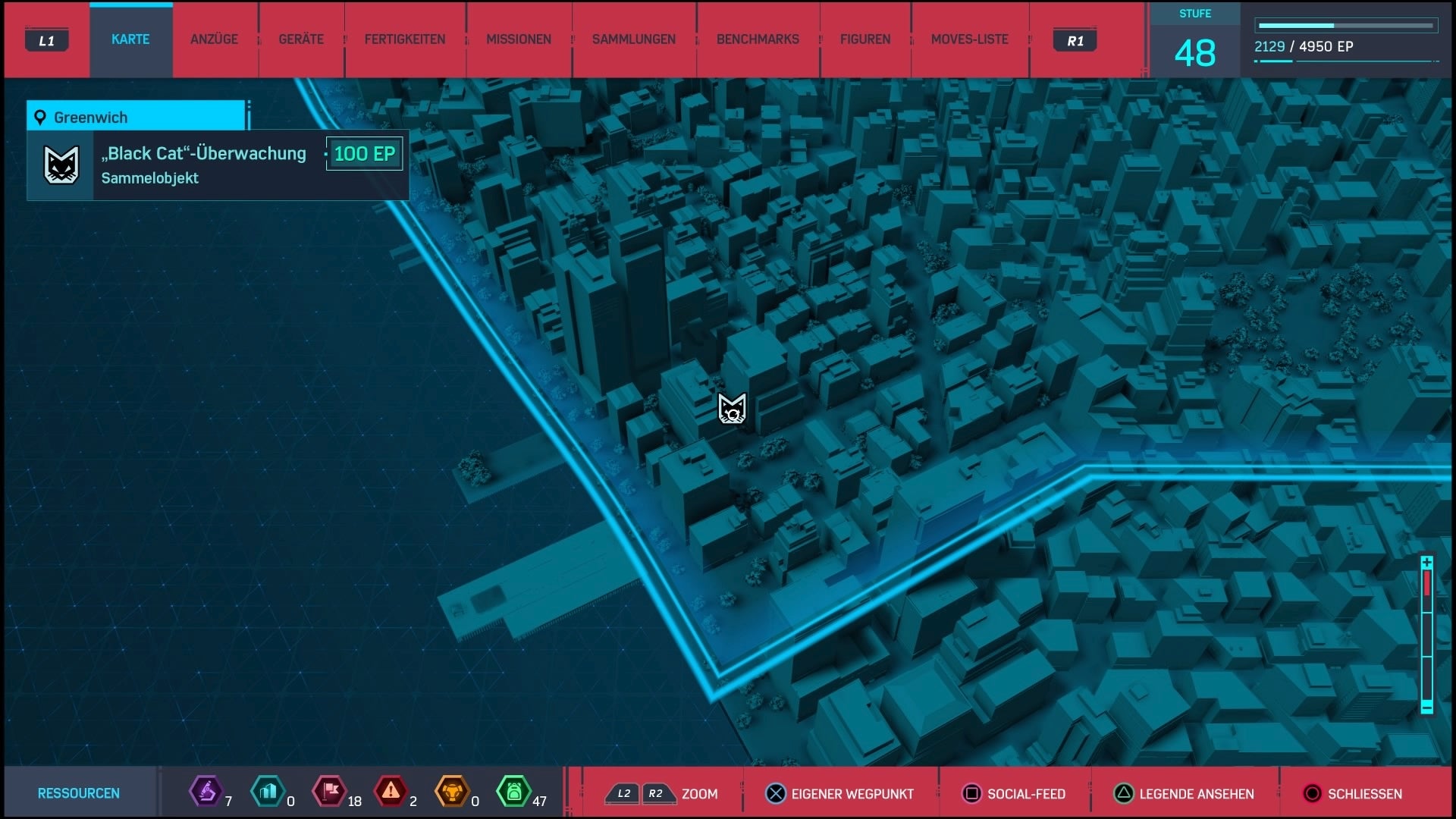This screenshot has width=1456, height=819.
Task: Click the ZOOM label
Action: tap(699, 794)
